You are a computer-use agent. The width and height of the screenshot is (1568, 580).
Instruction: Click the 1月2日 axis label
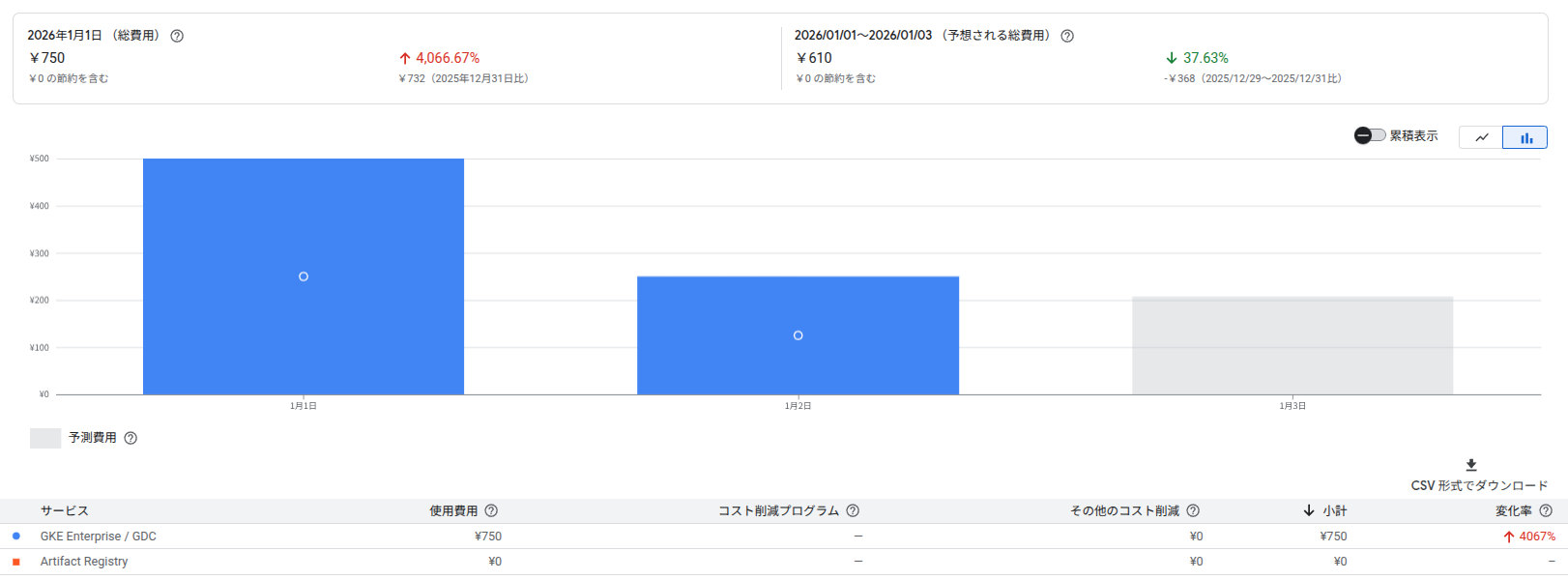pos(798,406)
